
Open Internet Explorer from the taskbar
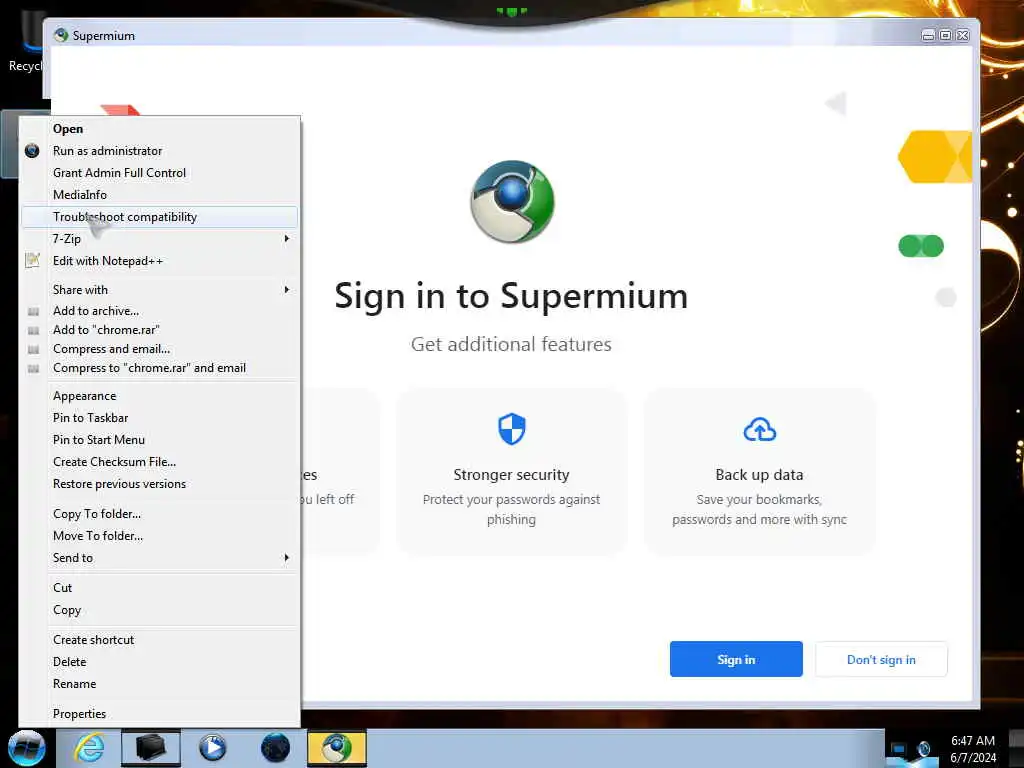[x=89, y=748]
